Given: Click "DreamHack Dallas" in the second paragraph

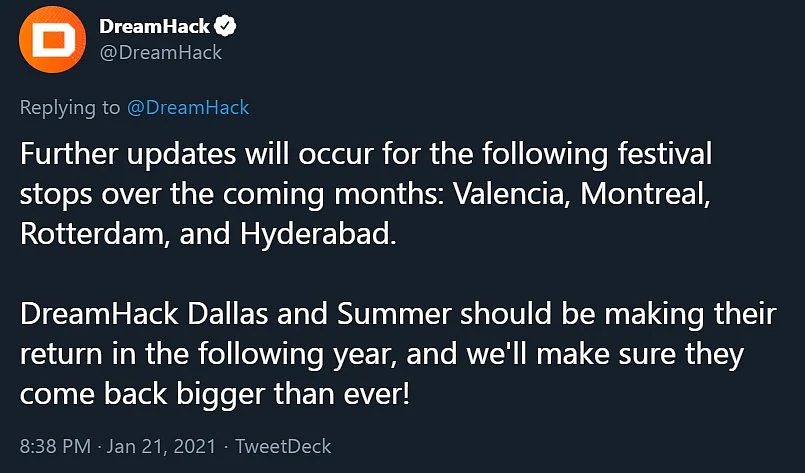Looking at the screenshot, I should pos(144,314).
